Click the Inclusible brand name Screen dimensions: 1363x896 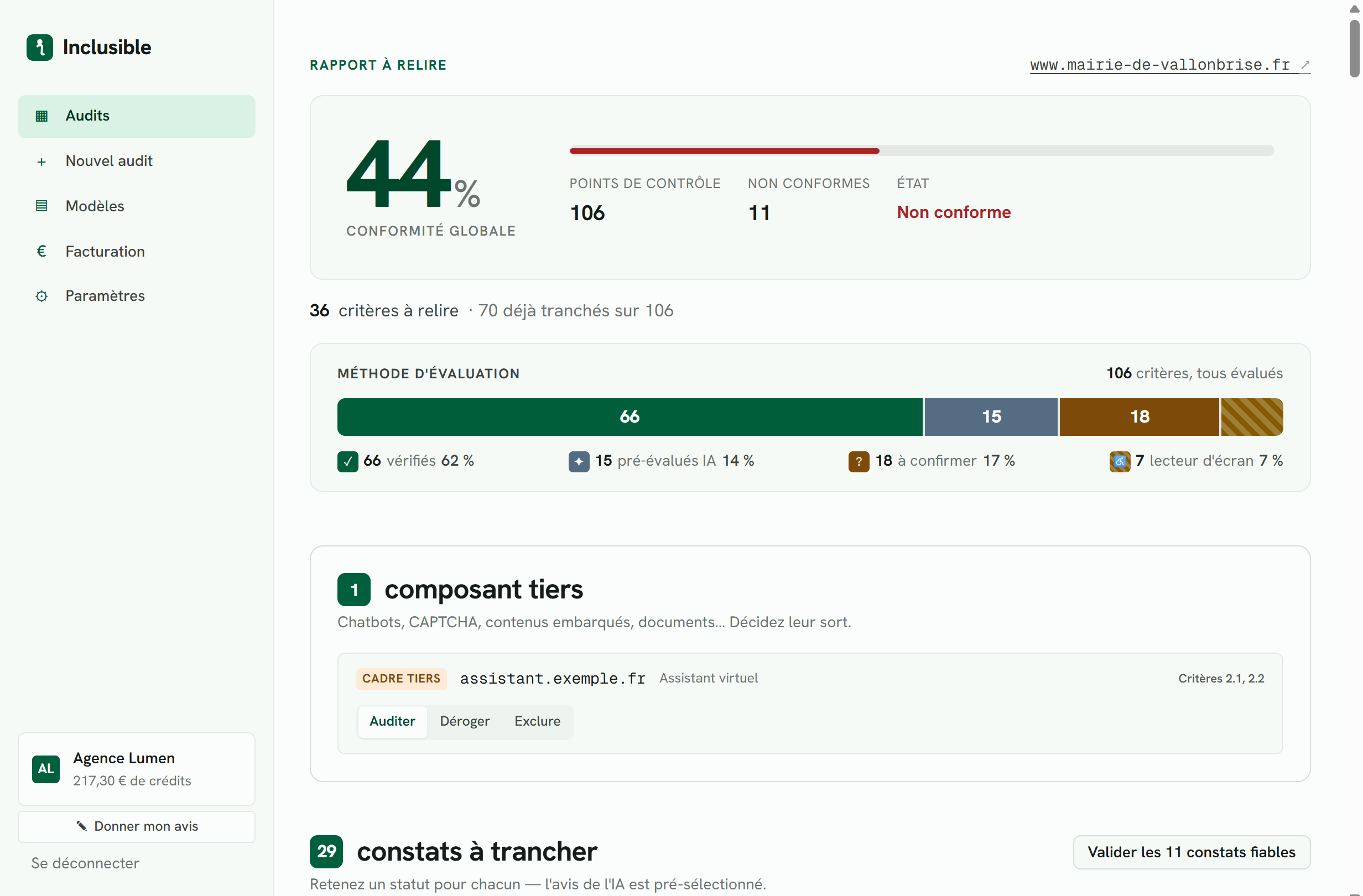[x=107, y=48]
